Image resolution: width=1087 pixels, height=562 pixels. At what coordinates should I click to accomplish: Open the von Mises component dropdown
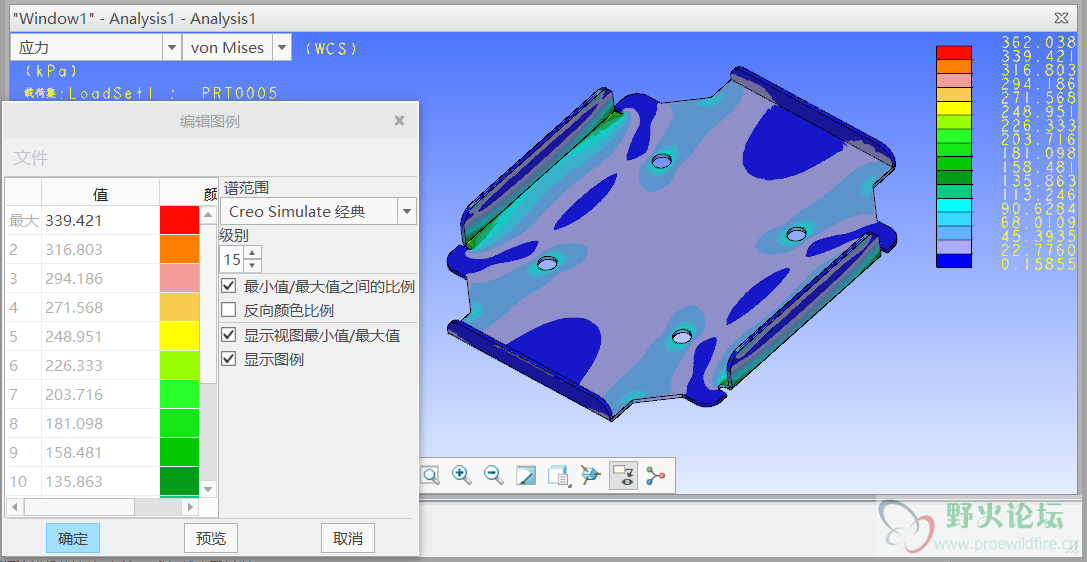(x=281, y=48)
